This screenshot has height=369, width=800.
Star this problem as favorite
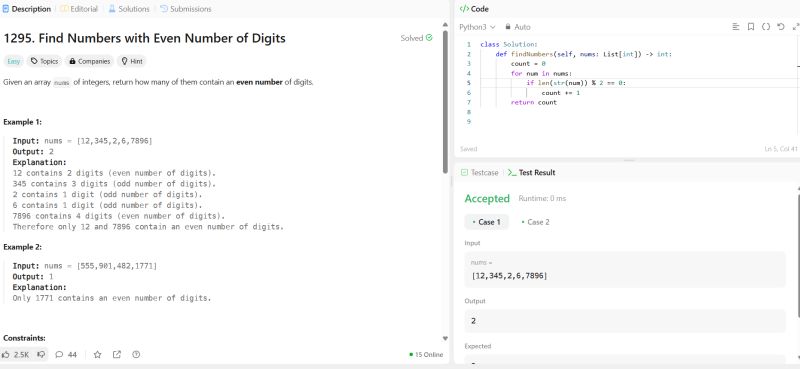(97, 355)
